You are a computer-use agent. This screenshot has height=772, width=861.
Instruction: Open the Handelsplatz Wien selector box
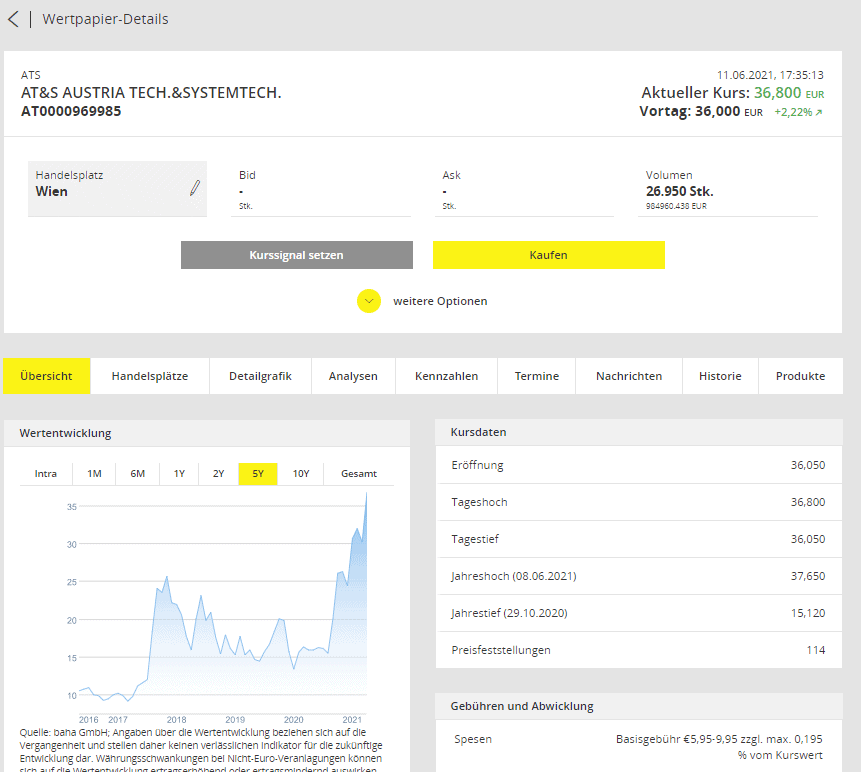118,189
